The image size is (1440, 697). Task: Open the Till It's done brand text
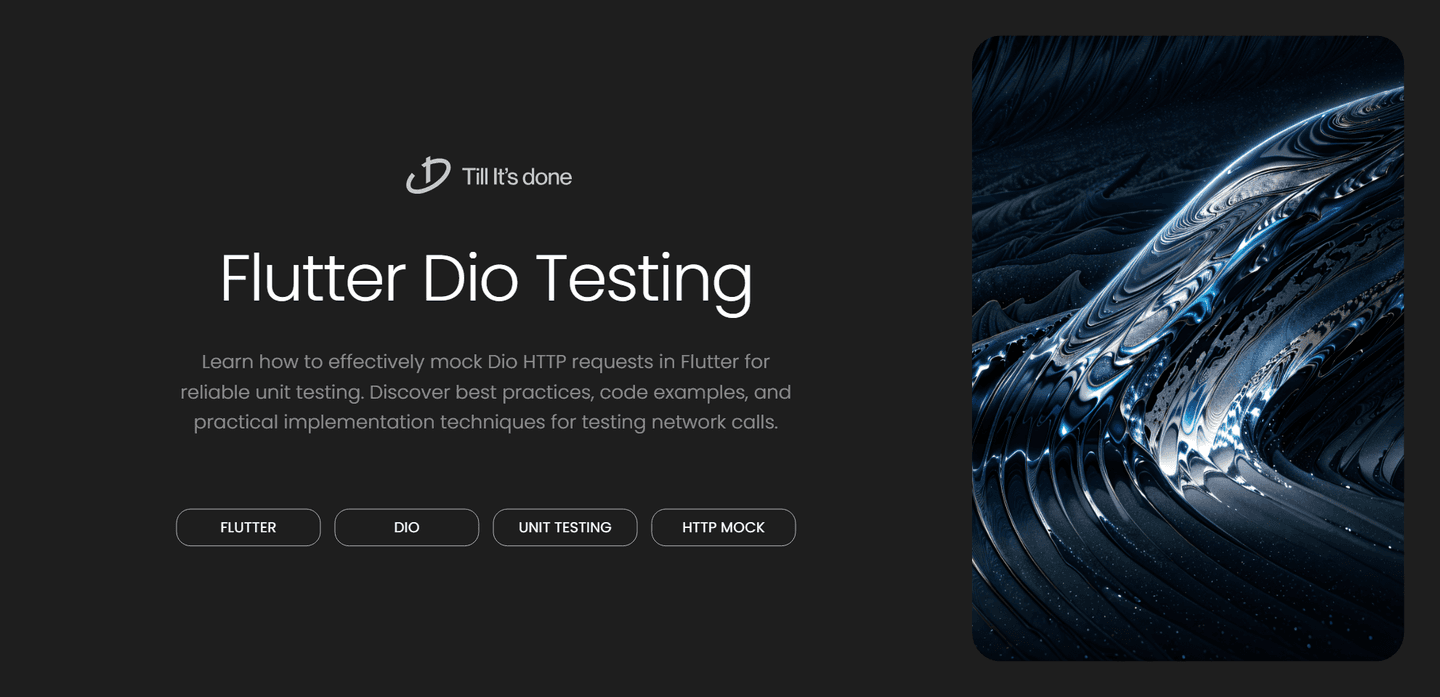[x=517, y=177]
